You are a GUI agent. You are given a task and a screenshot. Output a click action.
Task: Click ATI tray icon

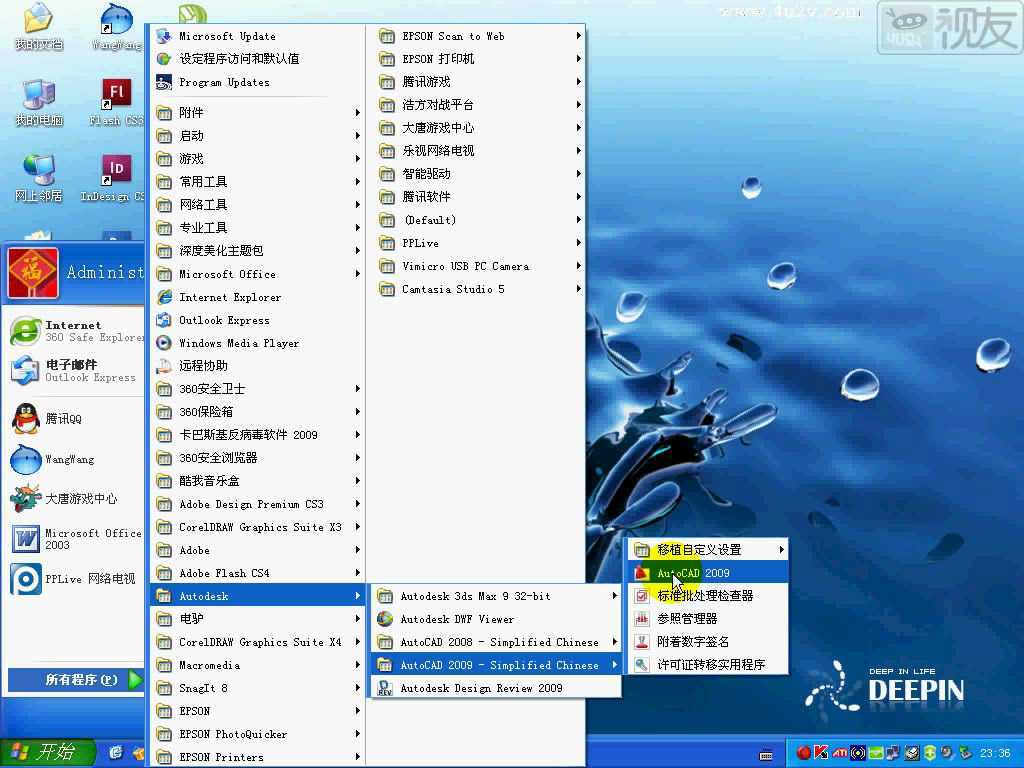[x=839, y=753]
